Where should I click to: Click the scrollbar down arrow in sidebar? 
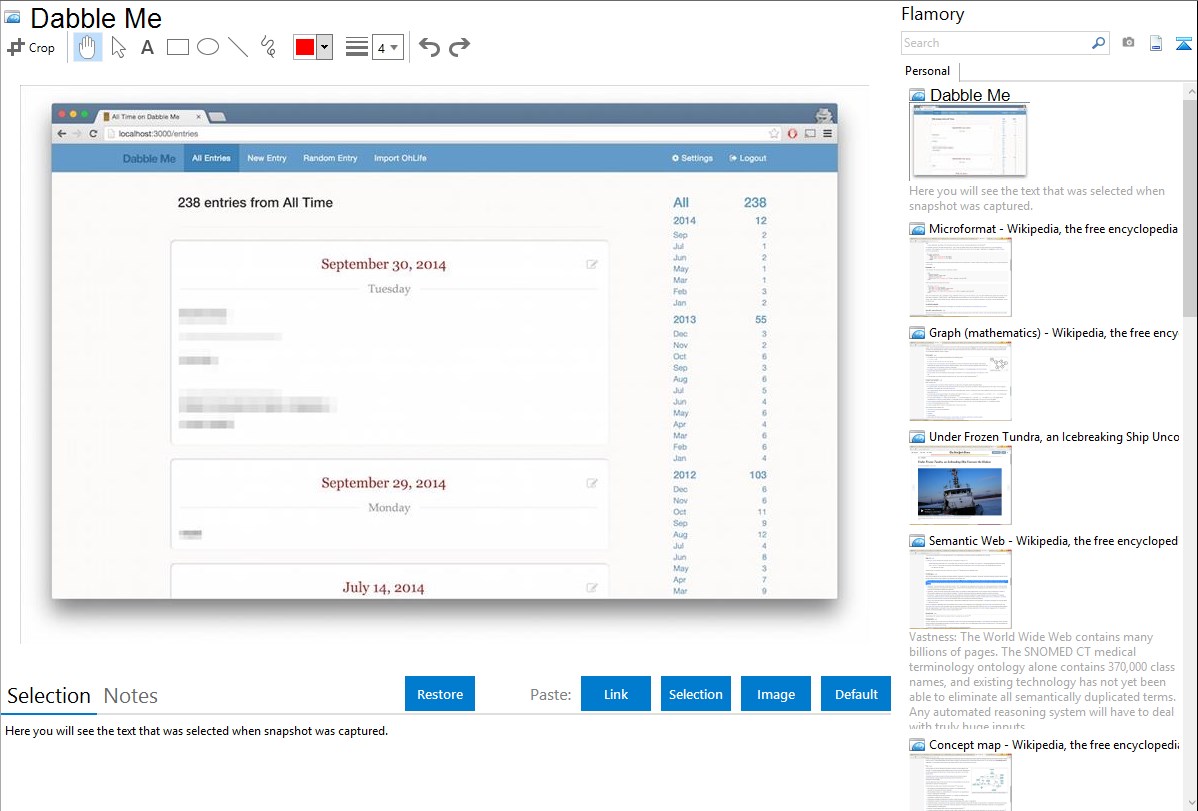pyautogui.click(x=1190, y=803)
